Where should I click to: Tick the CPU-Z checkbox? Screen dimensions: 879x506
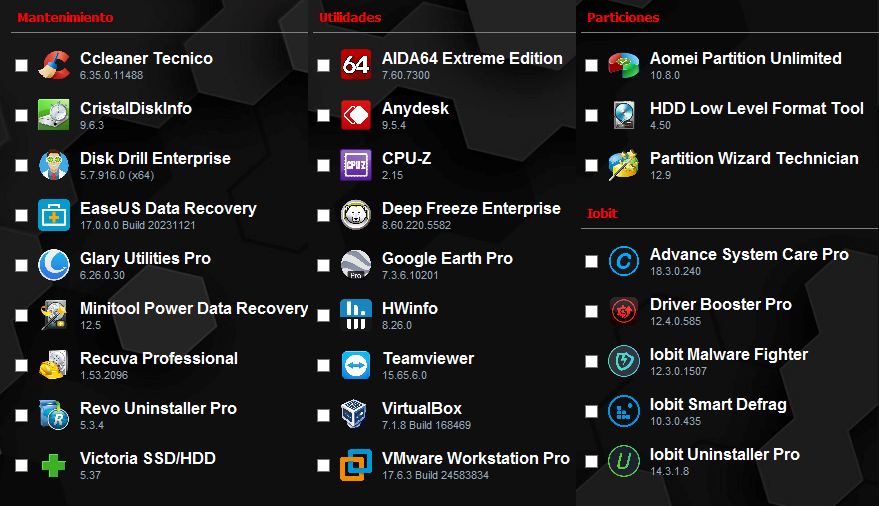point(323,165)
